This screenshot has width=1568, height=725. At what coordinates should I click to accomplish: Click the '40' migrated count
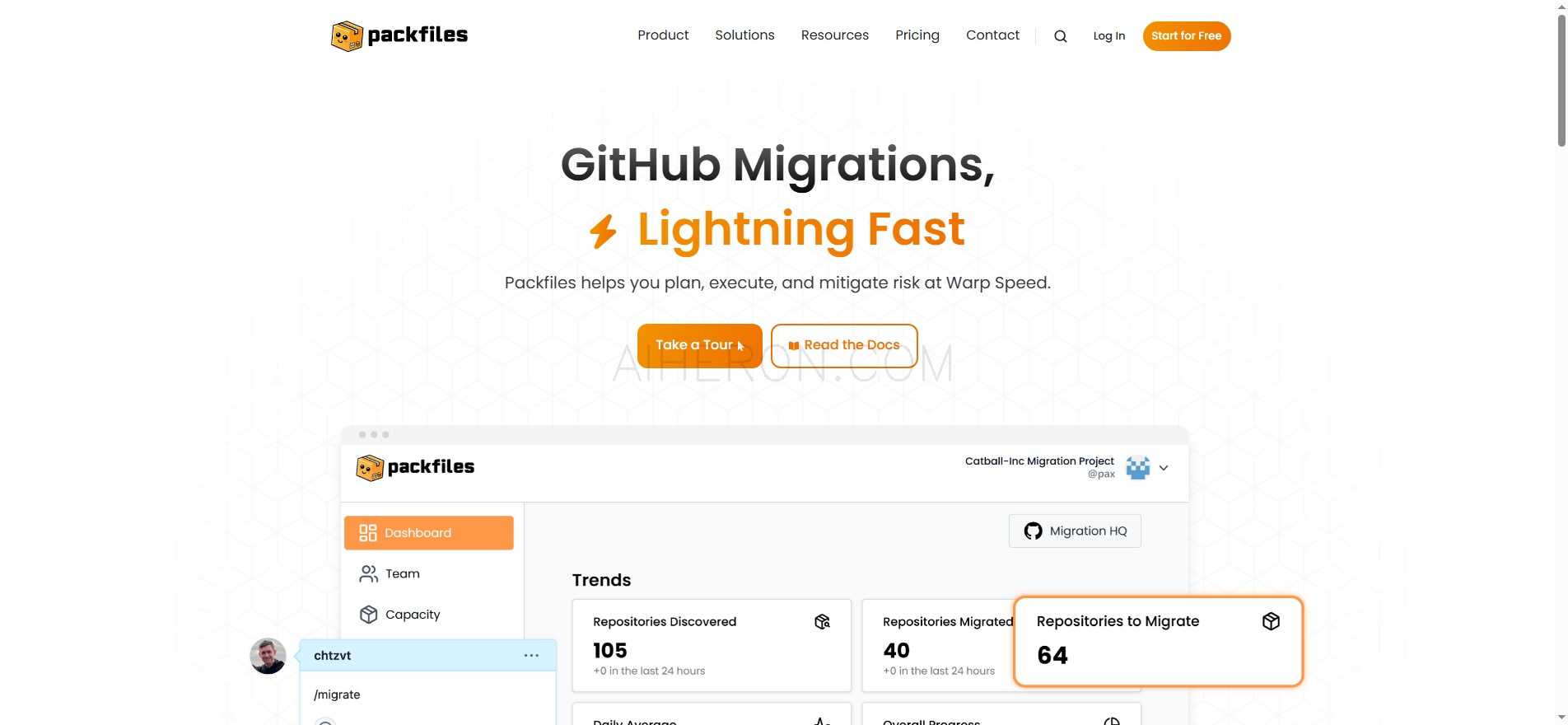pos(896,651)
